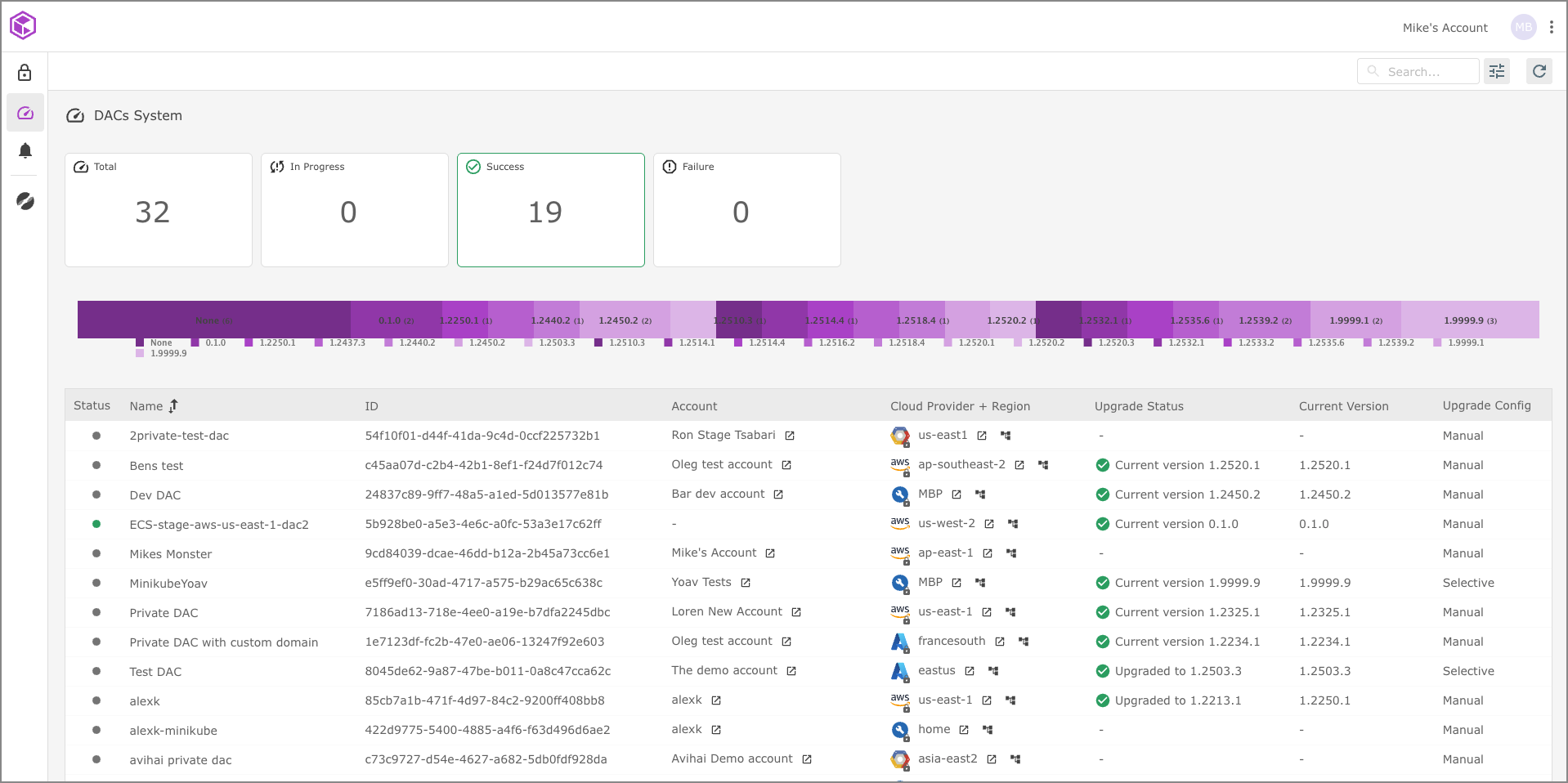Click the lock icon in the sidebar
The height and width of the screenshot is (783, 1568).
(x=25, y=73)
